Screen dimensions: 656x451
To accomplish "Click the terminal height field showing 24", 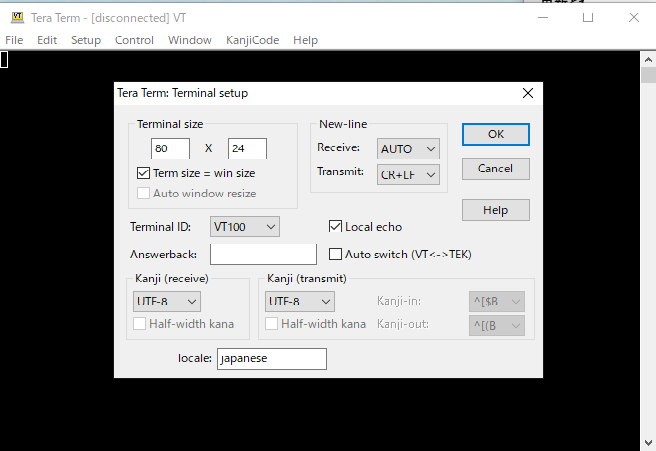I will point(247,149).
